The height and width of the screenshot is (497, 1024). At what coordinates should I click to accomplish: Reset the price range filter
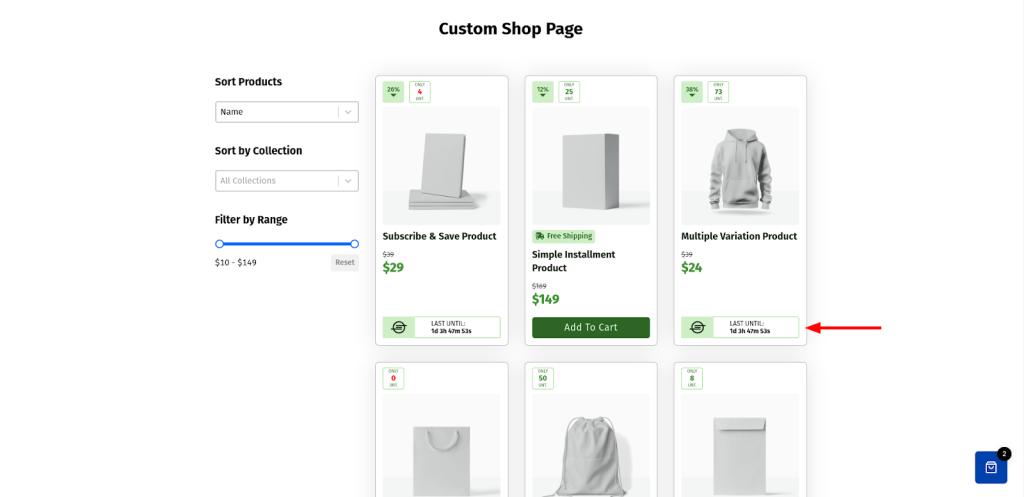point(344,262)
